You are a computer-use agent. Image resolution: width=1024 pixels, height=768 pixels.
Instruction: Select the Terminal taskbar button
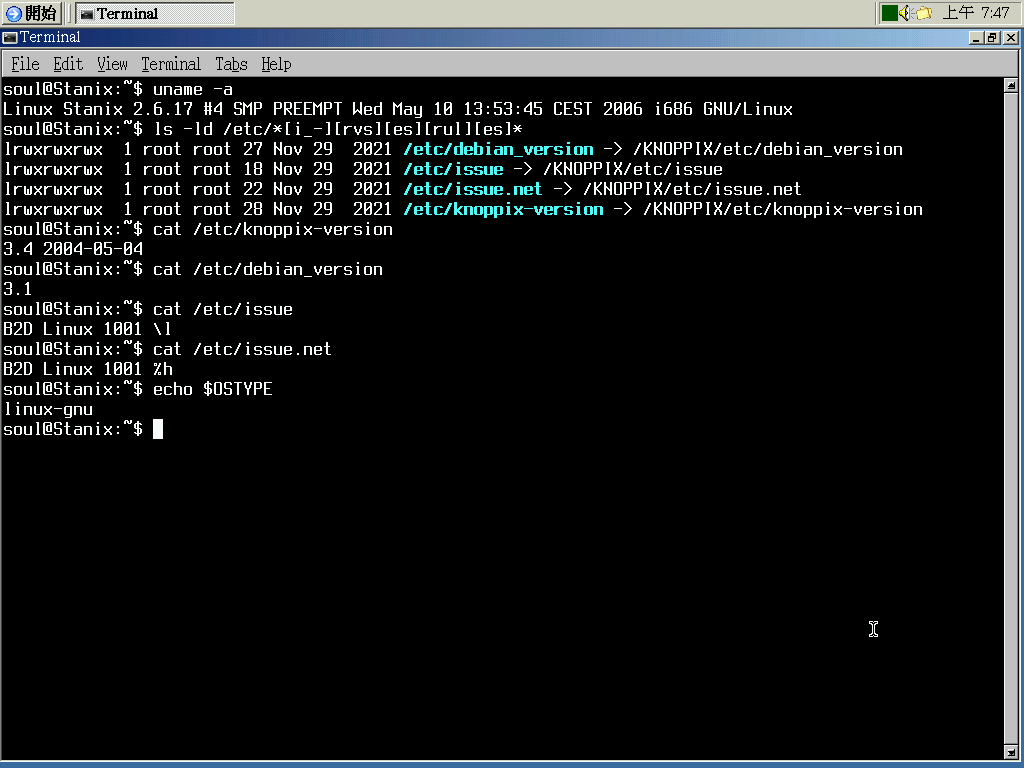[155, 13]
